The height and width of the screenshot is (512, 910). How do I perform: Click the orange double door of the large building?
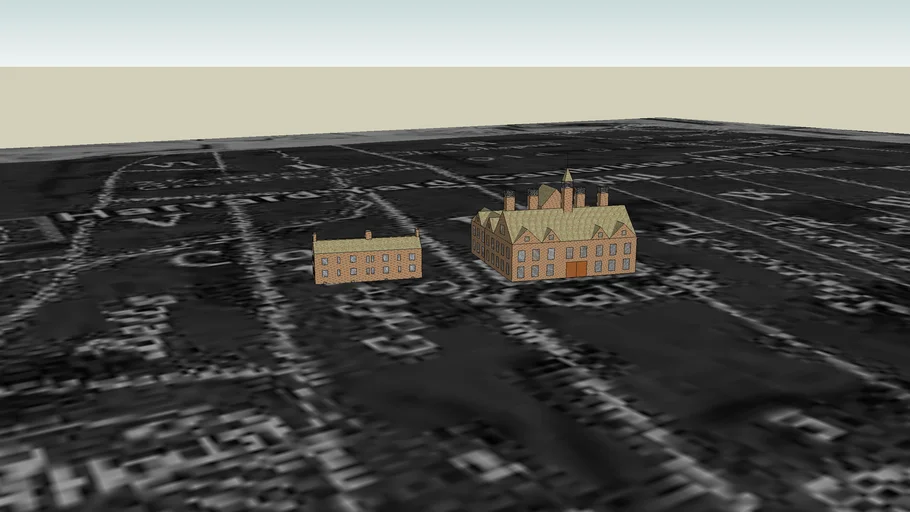pos(576,269)
